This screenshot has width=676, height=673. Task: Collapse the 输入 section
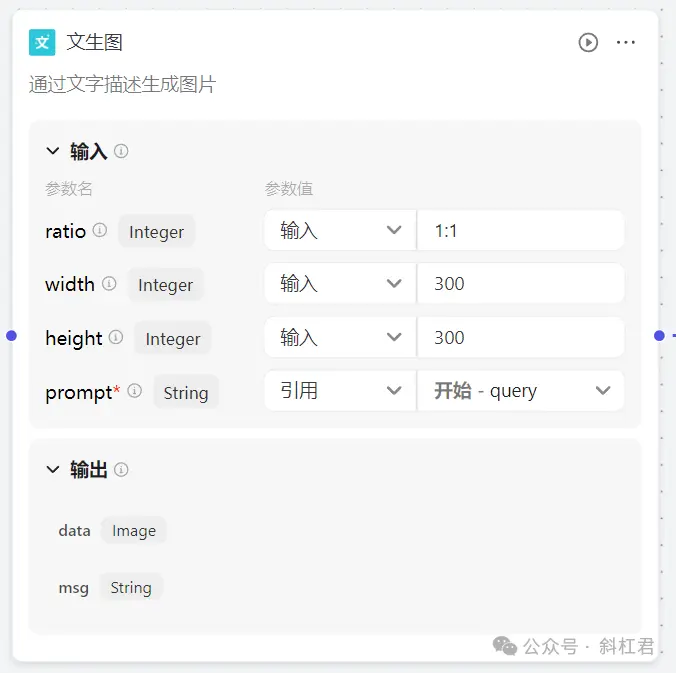[x=53, y=151]
